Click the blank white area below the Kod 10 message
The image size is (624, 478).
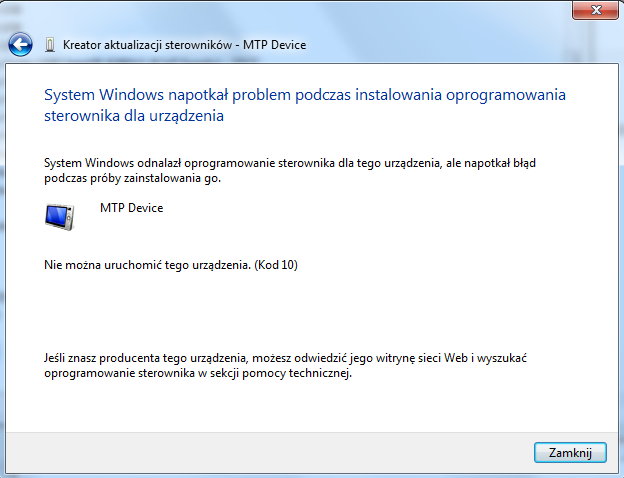(x=300, y=310)
